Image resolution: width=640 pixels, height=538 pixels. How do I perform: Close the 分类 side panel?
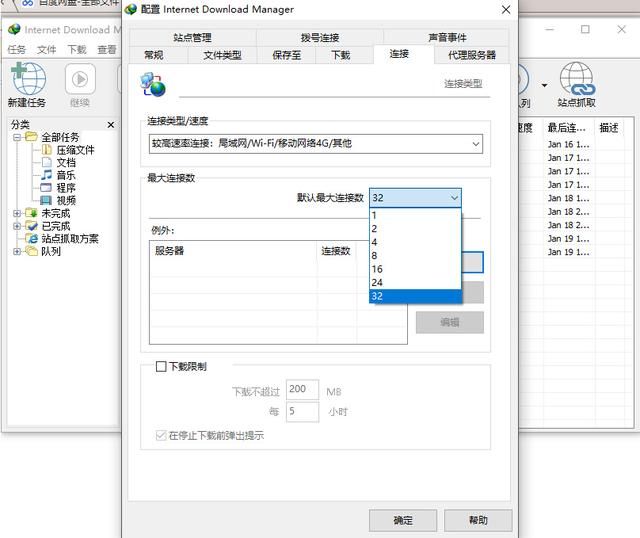click(x=111, y=125)
